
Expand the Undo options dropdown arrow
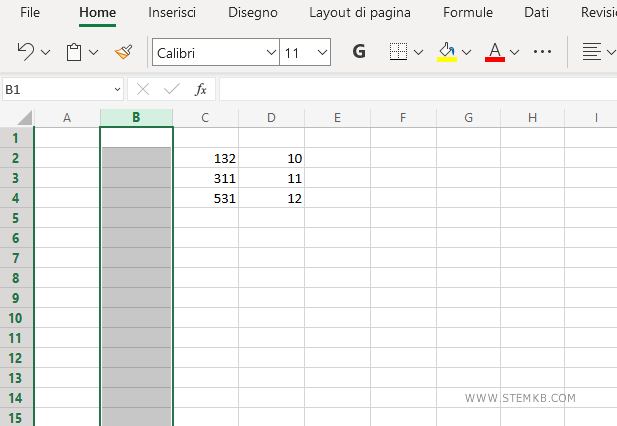point(45,52)
